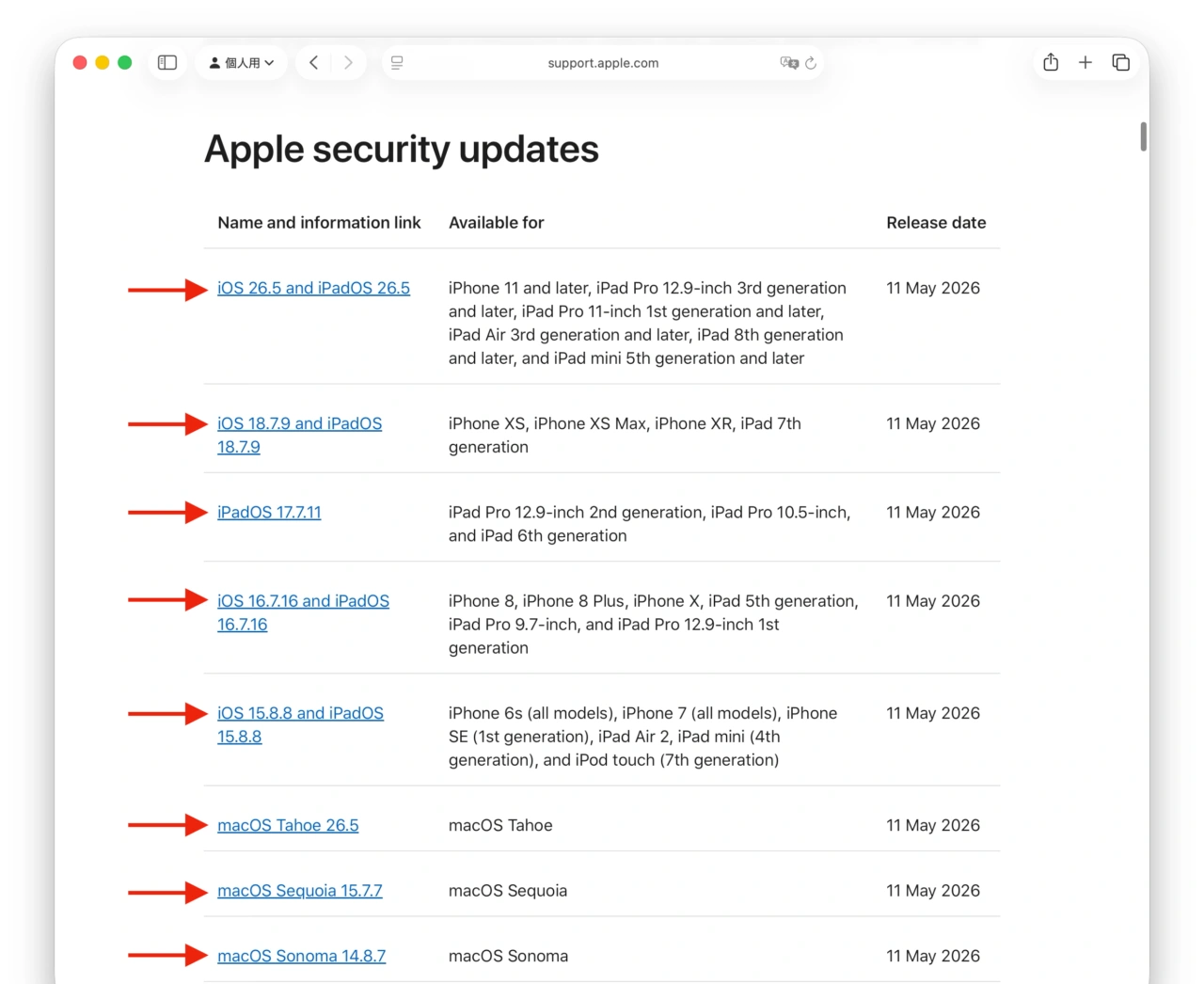This screenshot has height=984, width=1204.
Task: Enter full screen with green button
Action: pyautogui.click(x=125, y=63)
